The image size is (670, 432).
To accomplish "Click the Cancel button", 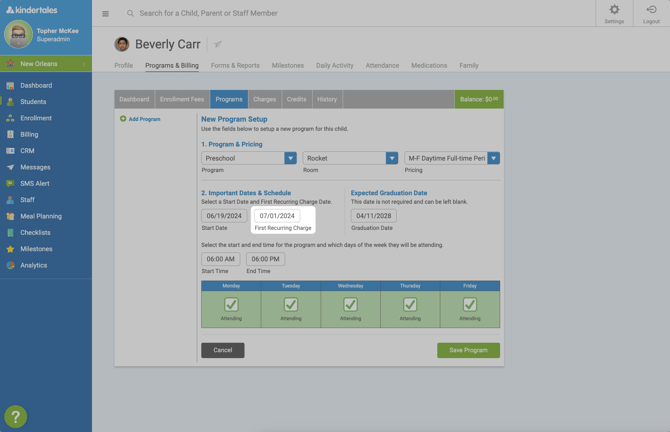I will [x=222, y=350].
